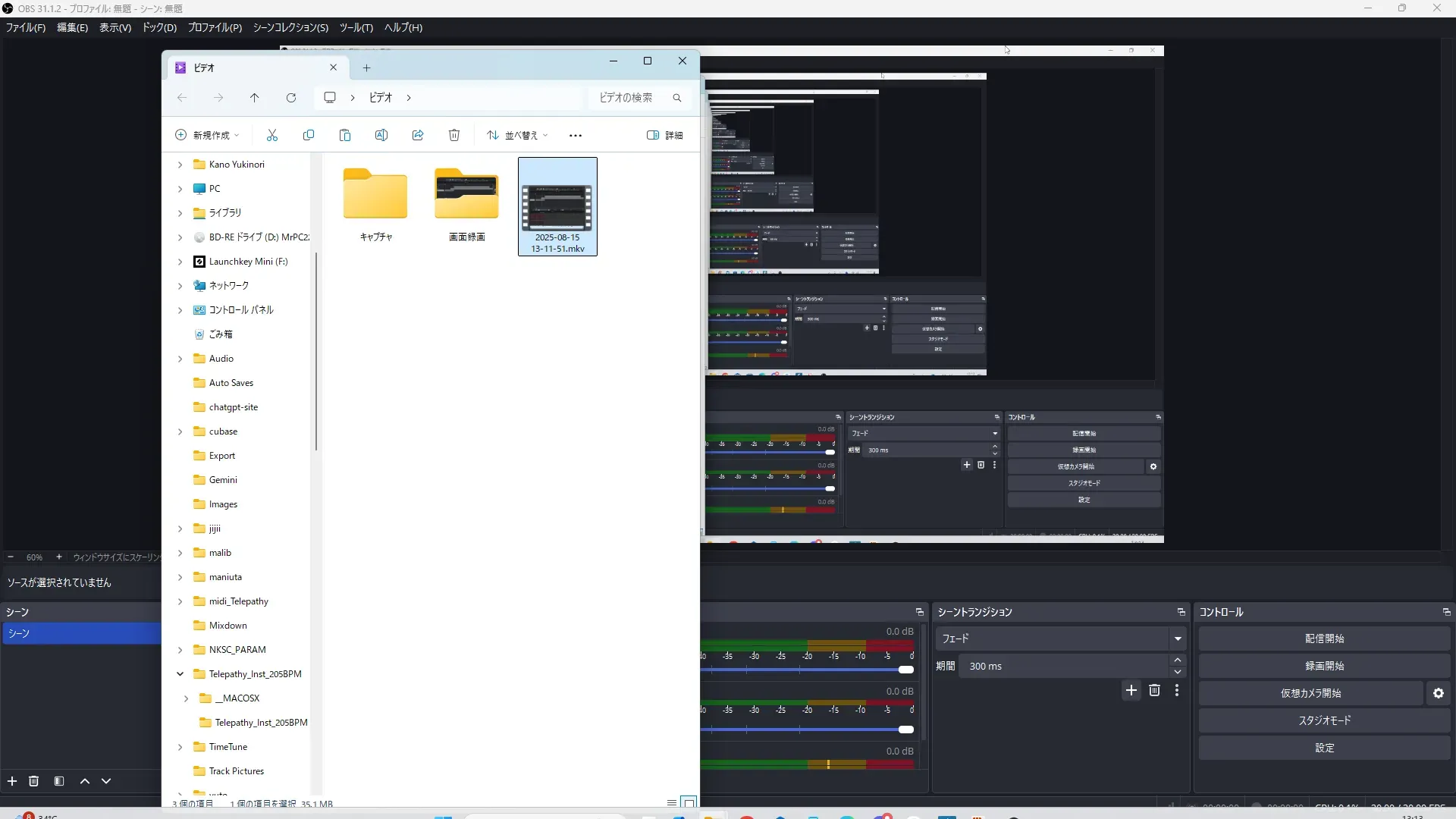Click the Cut scissors icon in Explorer toolbar
This screenshot has height=819, width=1456.
point(272,135)
